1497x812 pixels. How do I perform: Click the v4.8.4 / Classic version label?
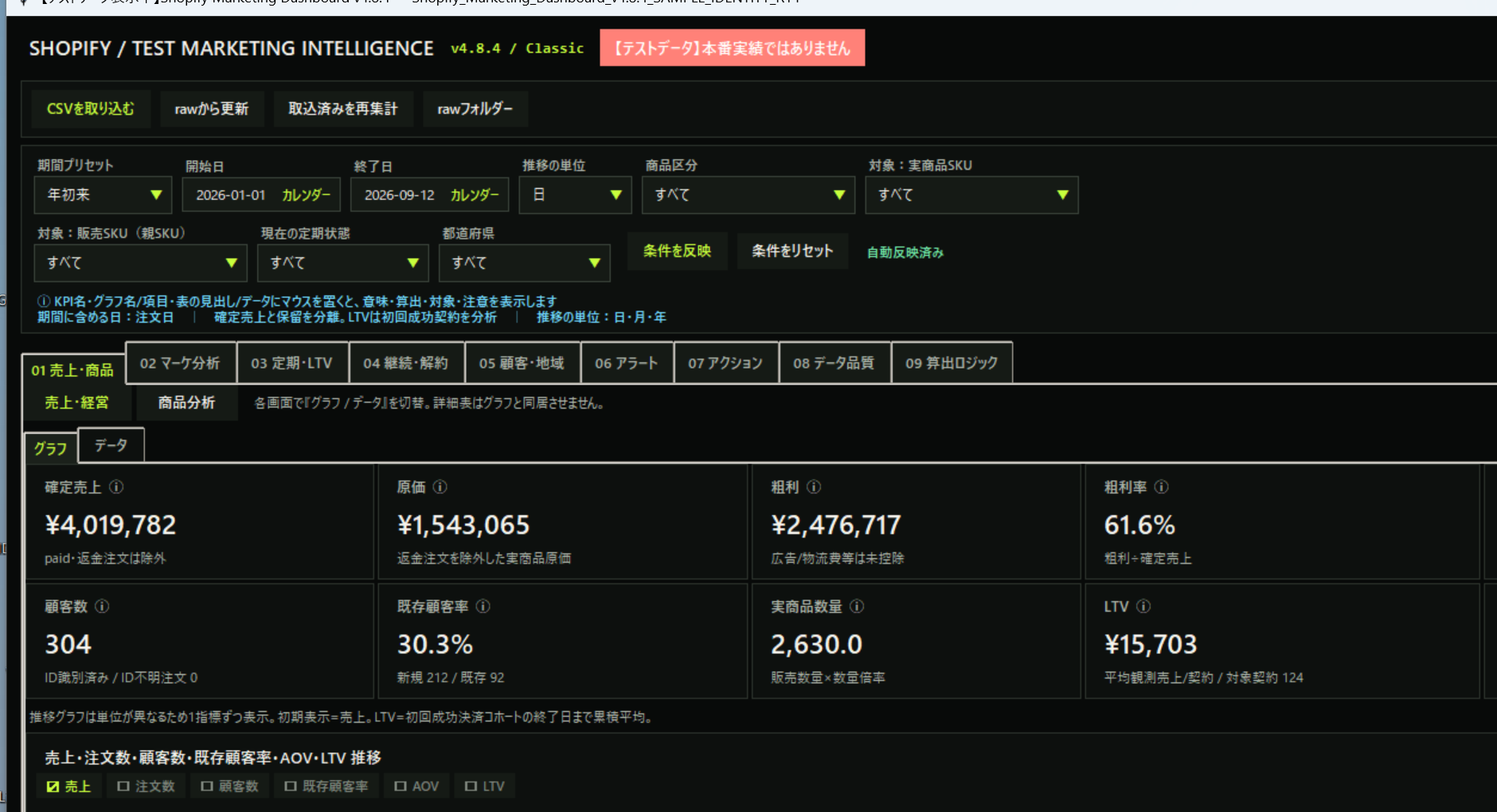point(518,49)
